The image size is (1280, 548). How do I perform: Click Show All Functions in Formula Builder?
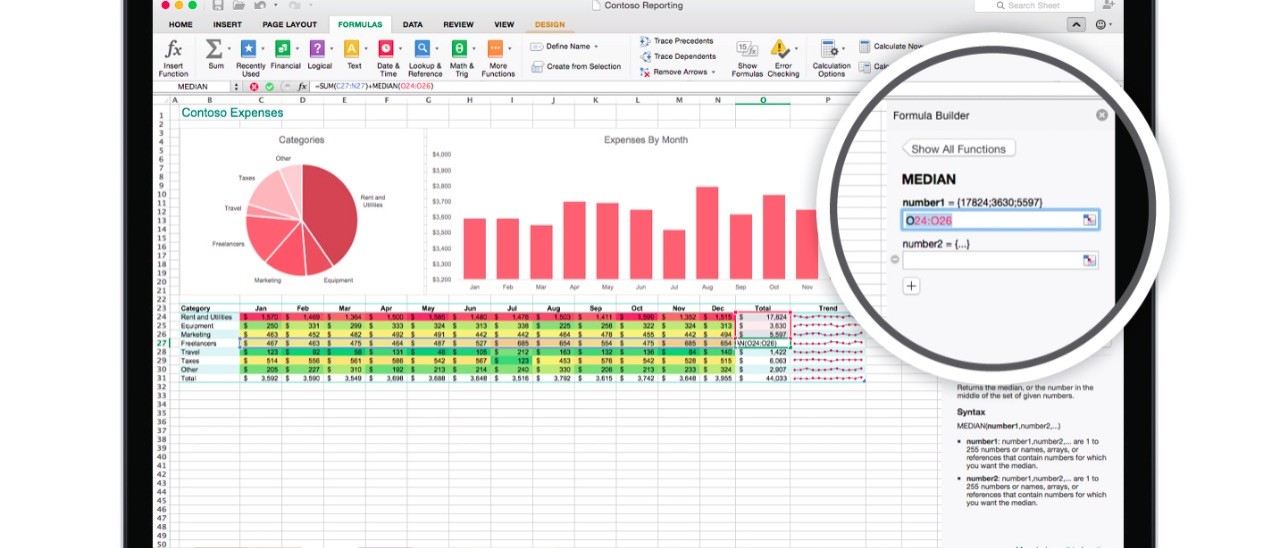point(958,149)
